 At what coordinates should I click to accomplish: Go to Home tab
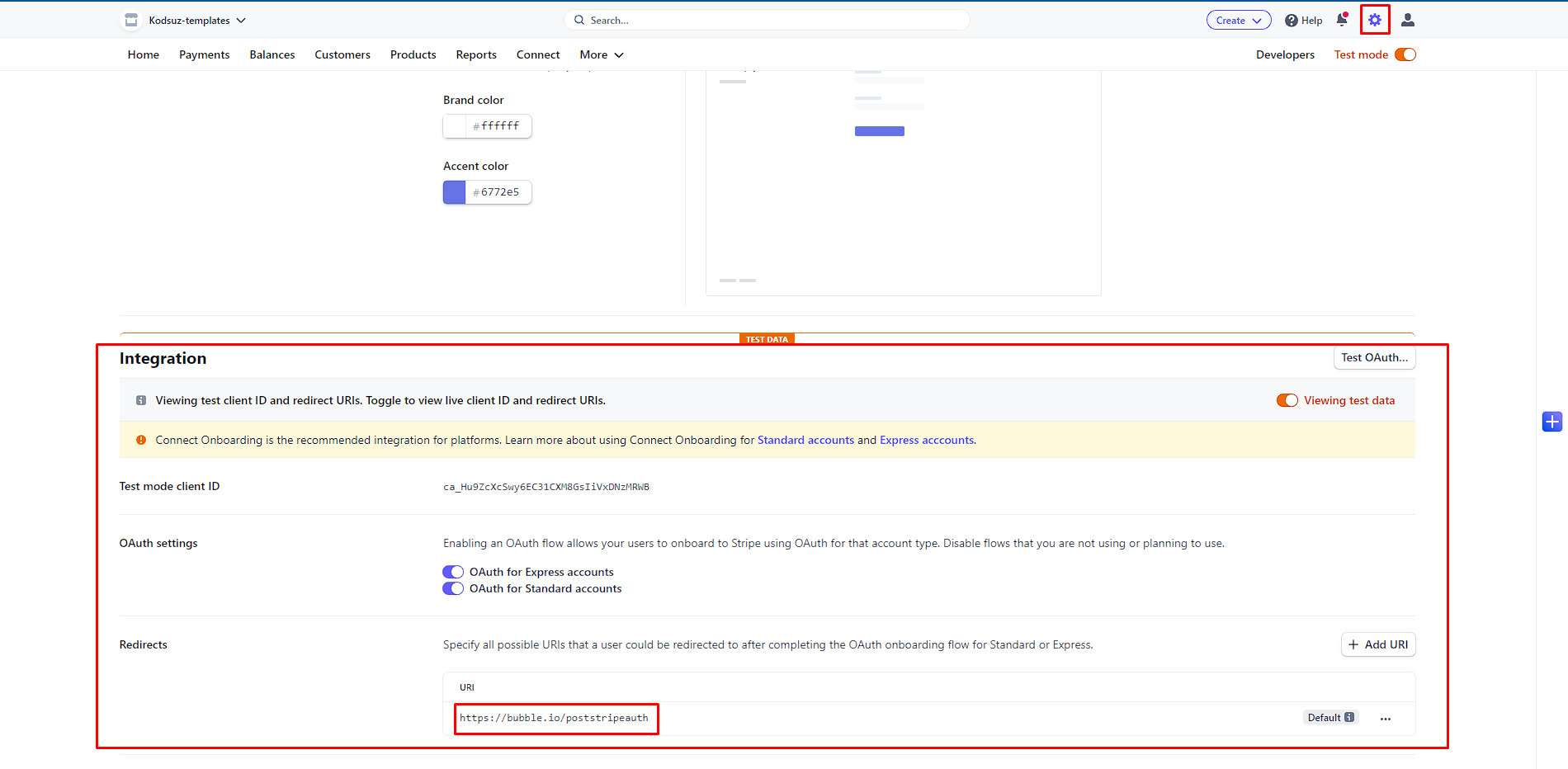point(144,54)
